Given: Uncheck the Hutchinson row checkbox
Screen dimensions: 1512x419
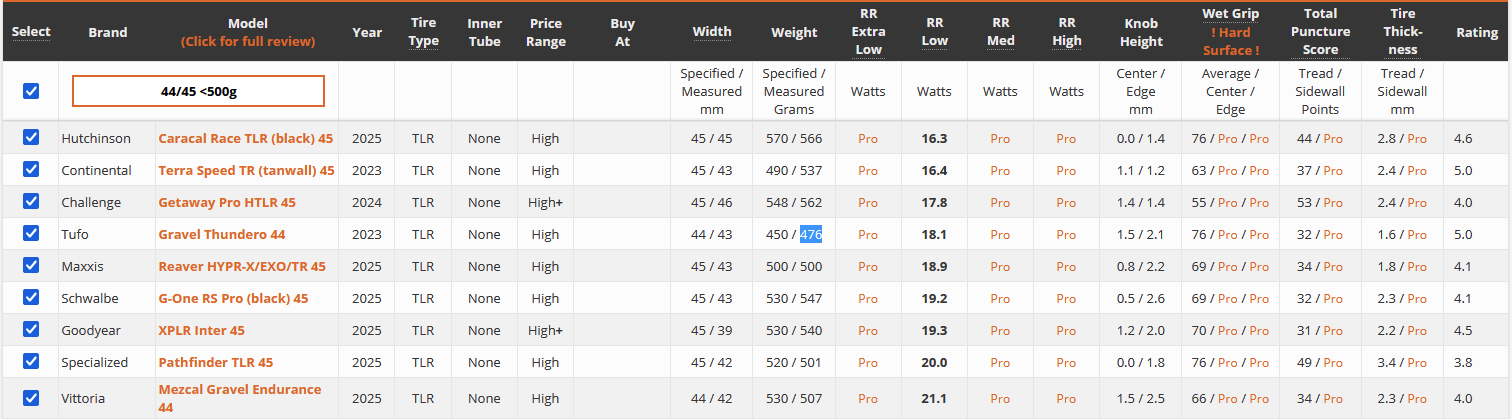Looking at the screenshot, I should click(x=31, y=138).
